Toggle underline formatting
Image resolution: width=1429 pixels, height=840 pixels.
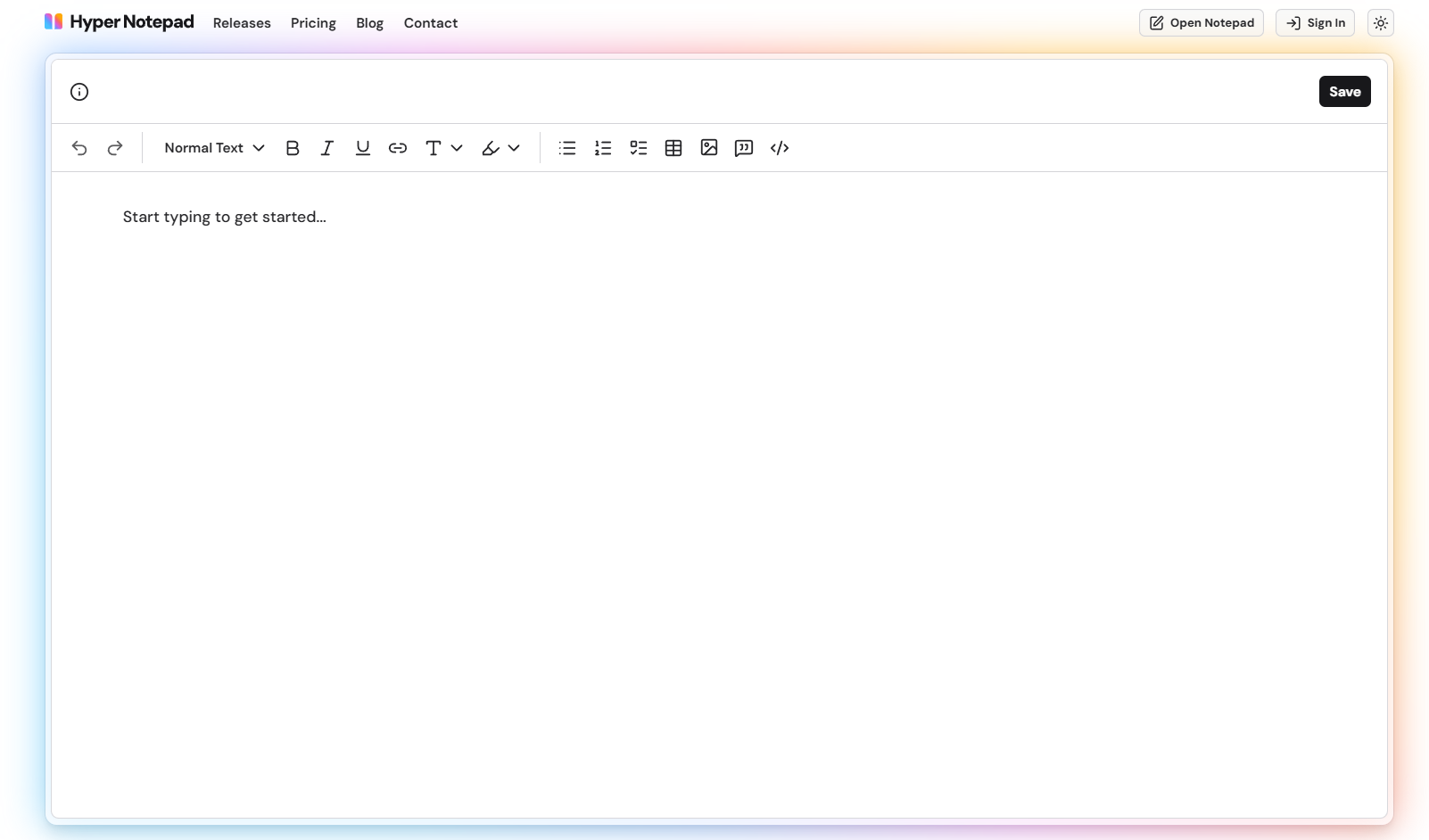(x=363, y=148)
